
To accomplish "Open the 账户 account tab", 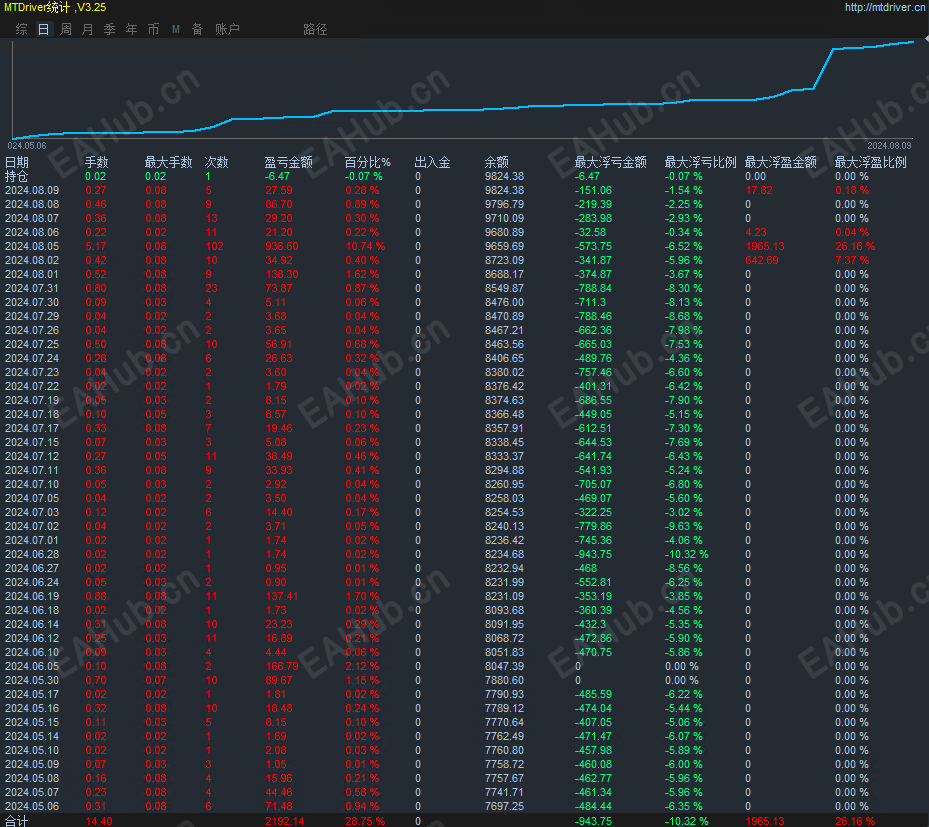I will coord(228,29).
